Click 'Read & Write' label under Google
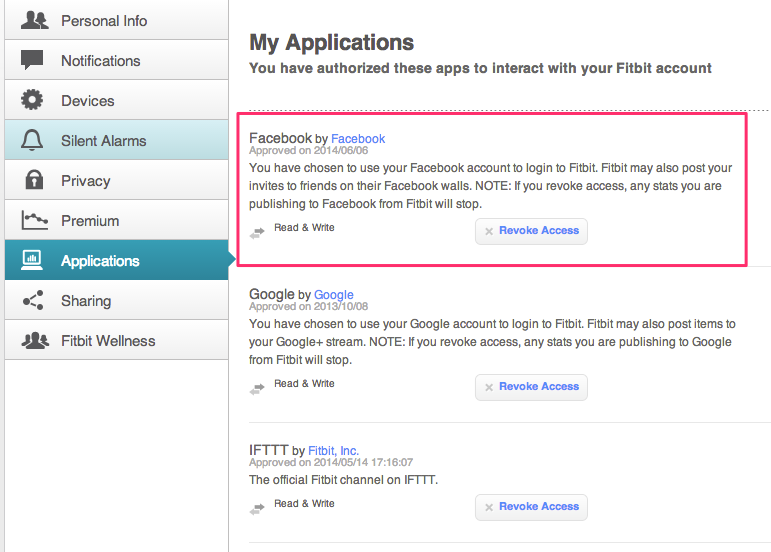771x552 pixels. 304,383
